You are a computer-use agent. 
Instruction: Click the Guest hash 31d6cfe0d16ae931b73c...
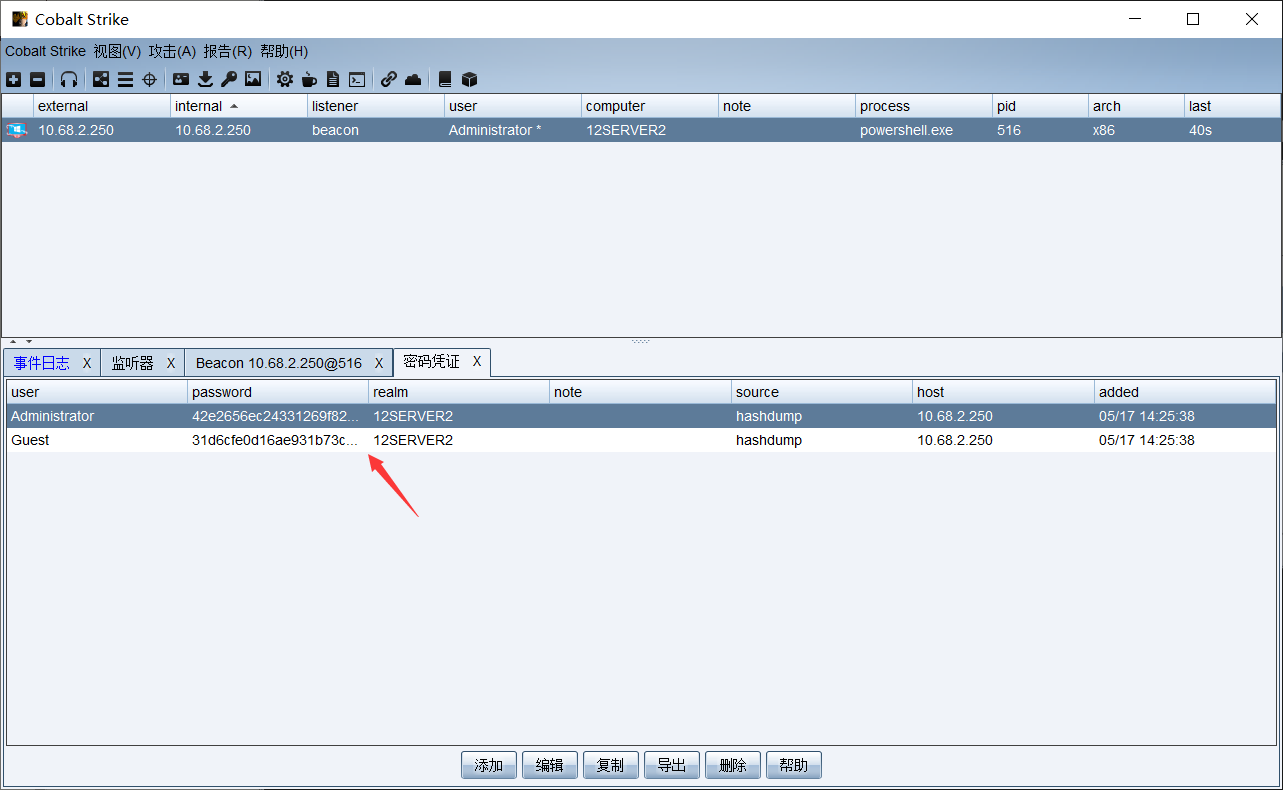coord(275,440)
